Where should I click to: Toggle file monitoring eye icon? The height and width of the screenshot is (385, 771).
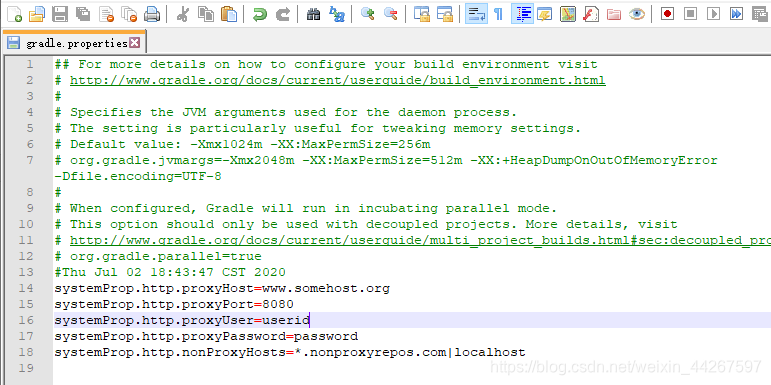(637, 14)
